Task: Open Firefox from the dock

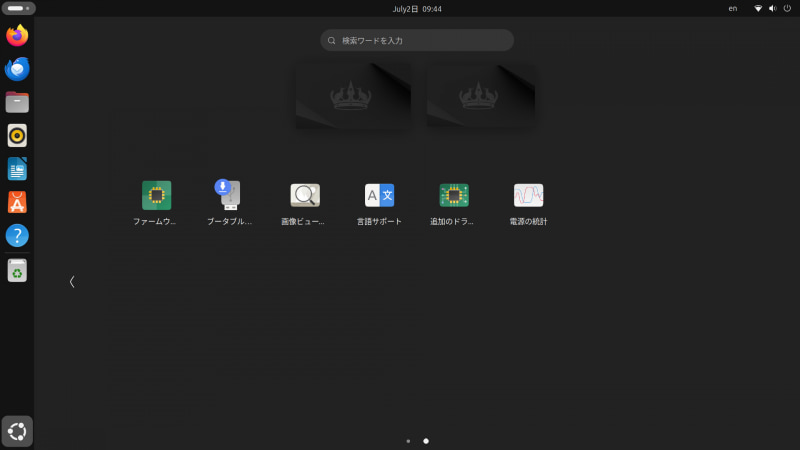Action: [x=17, y=36]
